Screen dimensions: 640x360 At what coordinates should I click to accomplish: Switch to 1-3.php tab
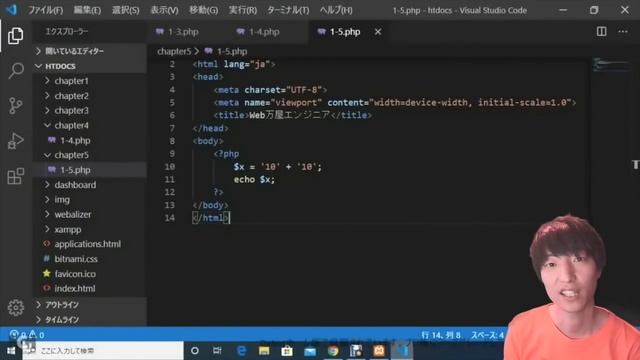click(x=178, y=32)
